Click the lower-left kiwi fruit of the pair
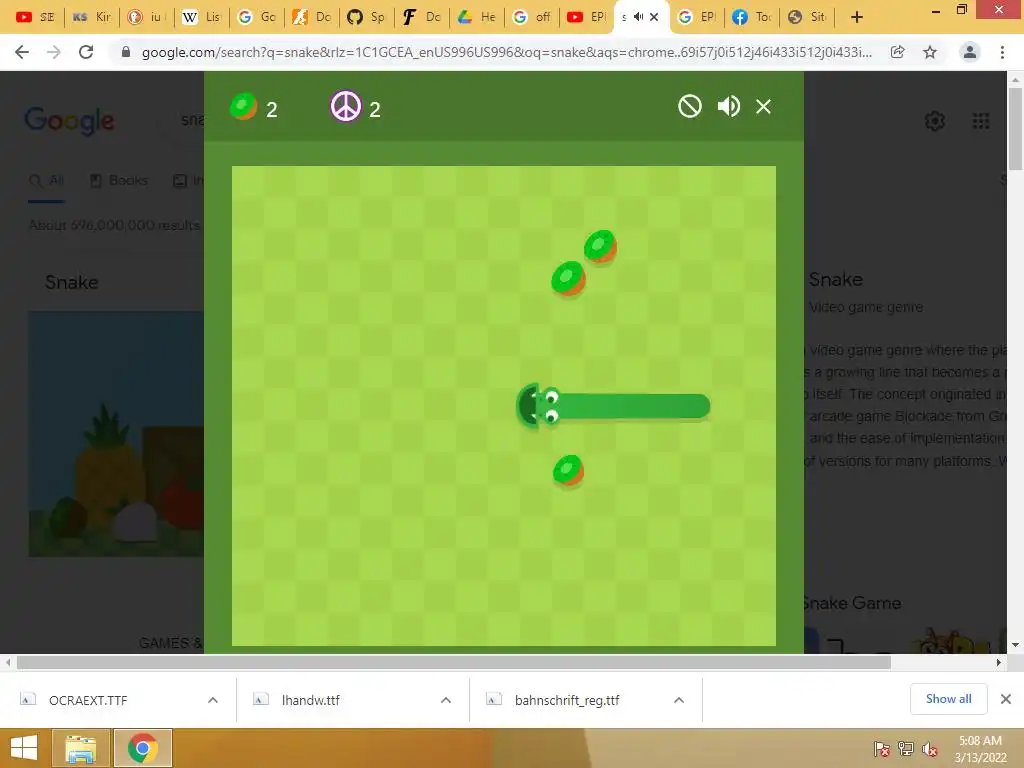1024x768 pixels. point(568,279)
